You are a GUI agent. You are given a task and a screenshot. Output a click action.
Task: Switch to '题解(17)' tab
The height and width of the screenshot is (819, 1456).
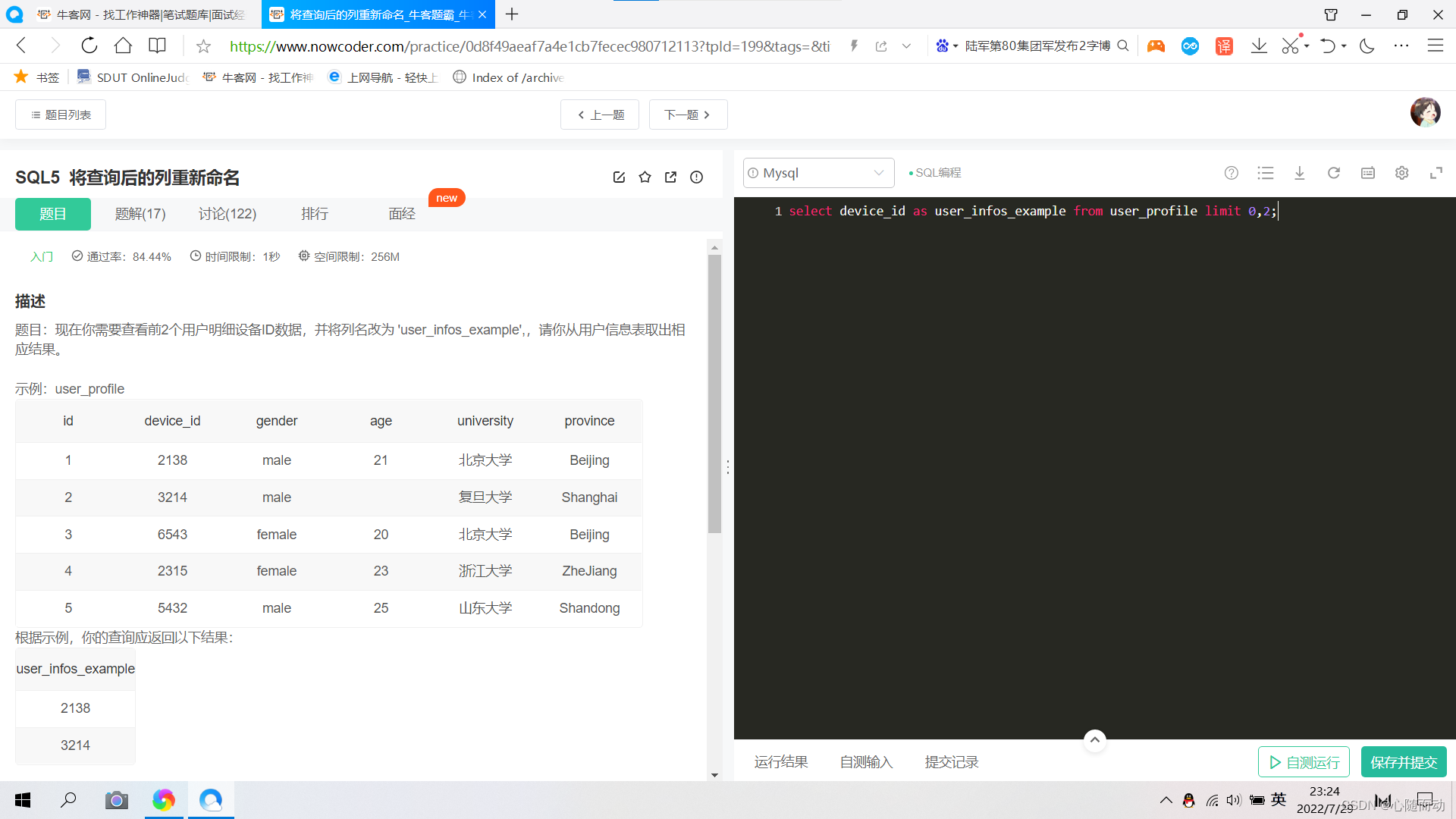tap(139, 213)
